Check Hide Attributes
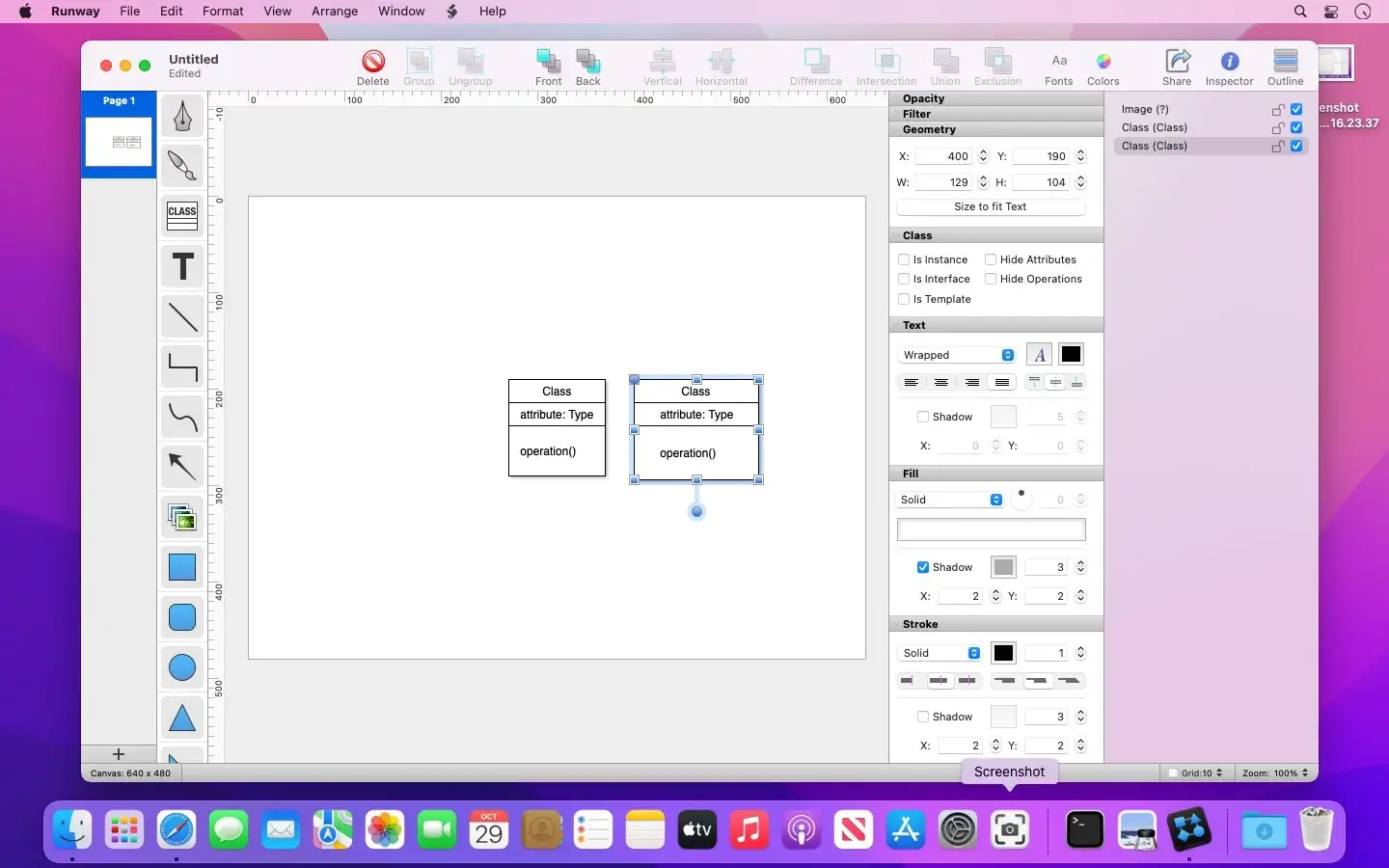Viewport: 1389px width, 868px height. coord(991,259)
